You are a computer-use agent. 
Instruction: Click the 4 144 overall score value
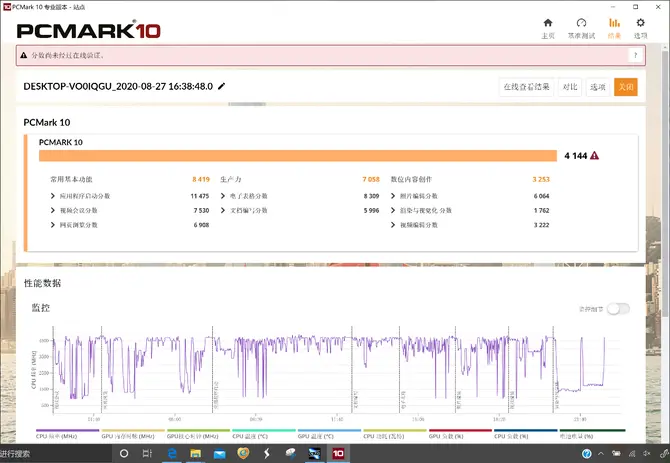click(576, 156)
